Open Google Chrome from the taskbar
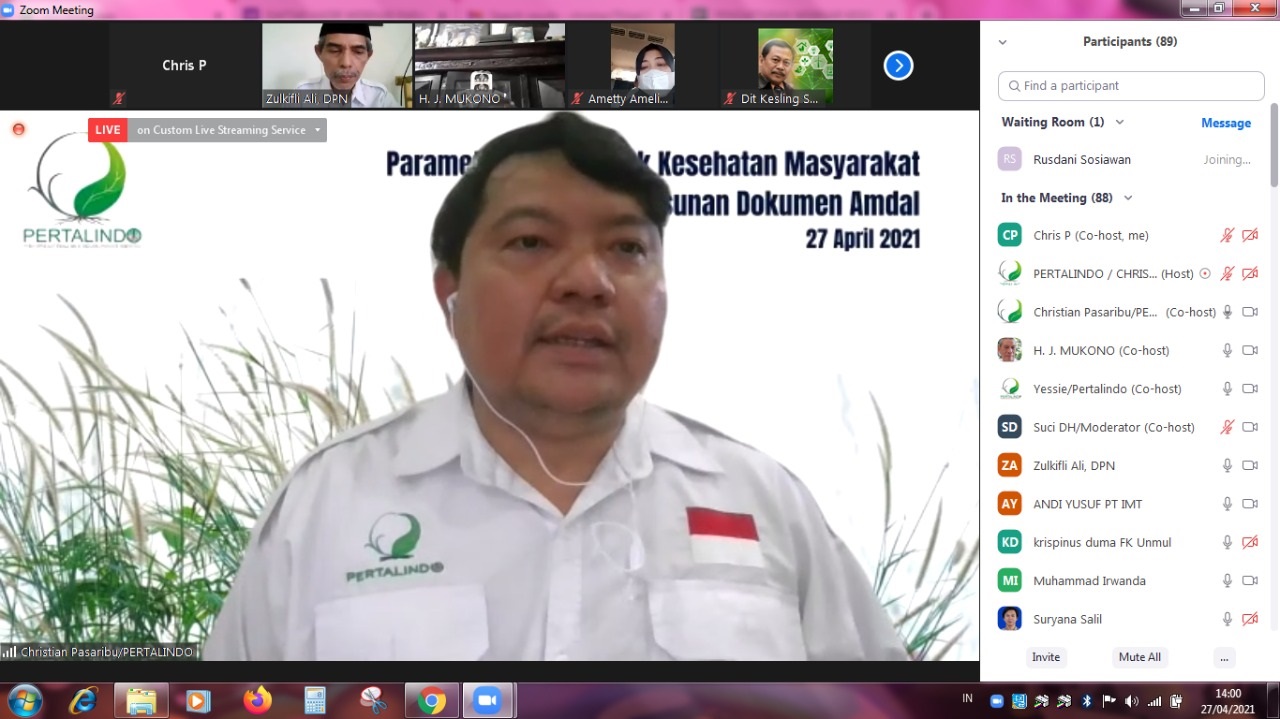Image resolution: width=1280 pixels, height=719 pixels. (x=432, y=700)
